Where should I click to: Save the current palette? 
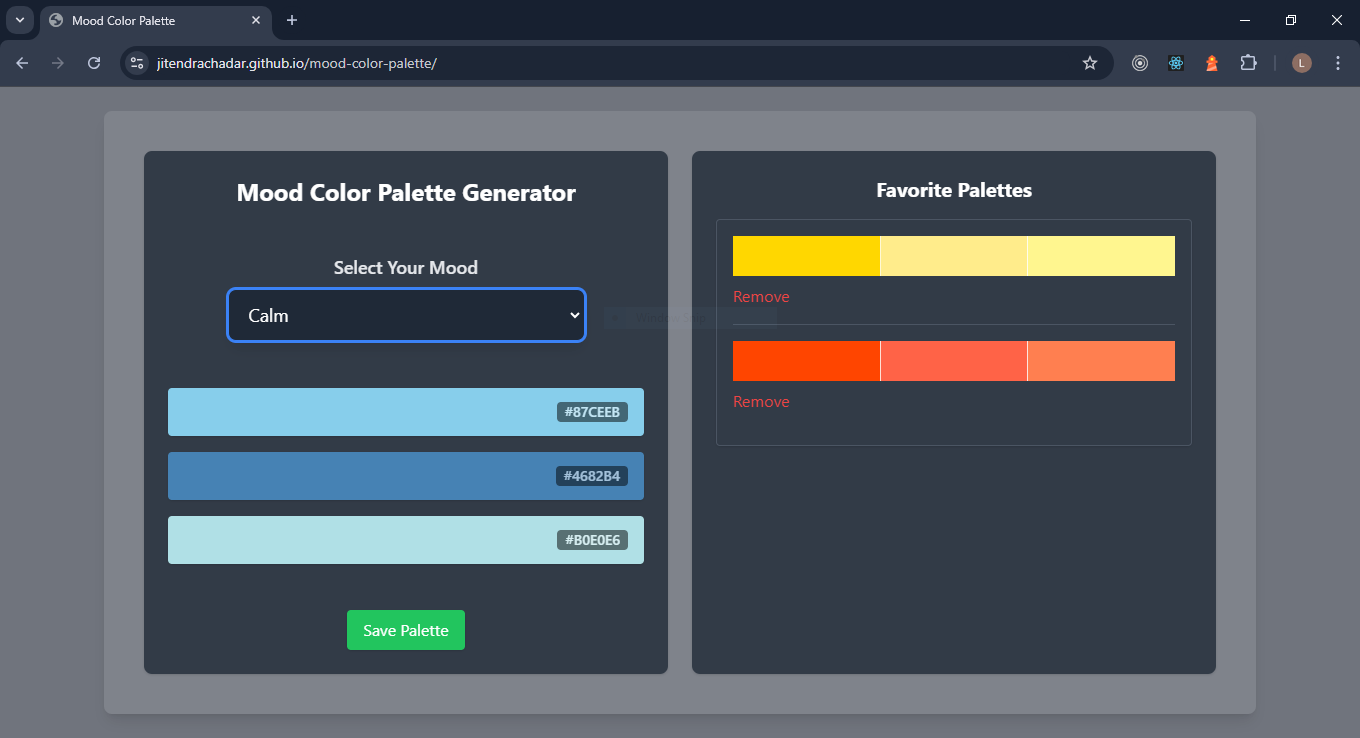tap(406, 630)
